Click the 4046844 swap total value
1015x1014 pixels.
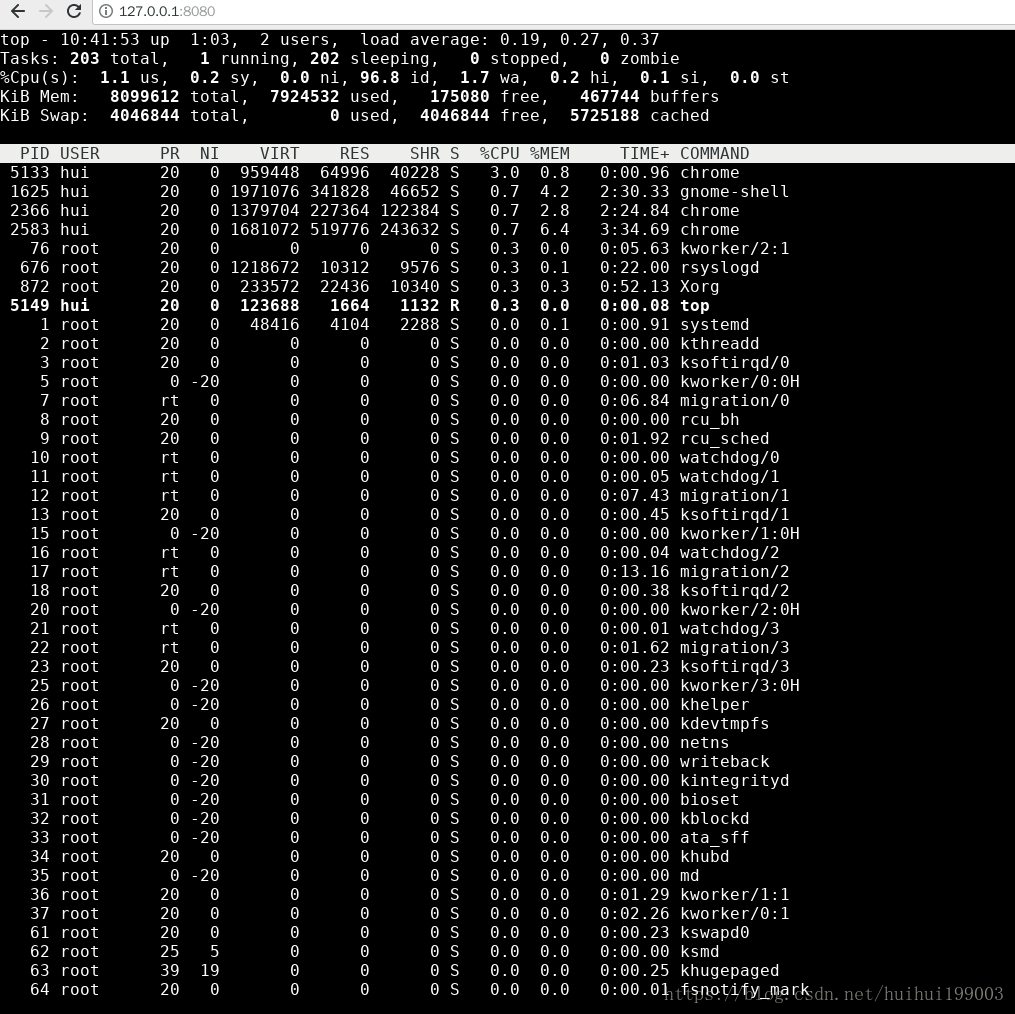(144, 115)
